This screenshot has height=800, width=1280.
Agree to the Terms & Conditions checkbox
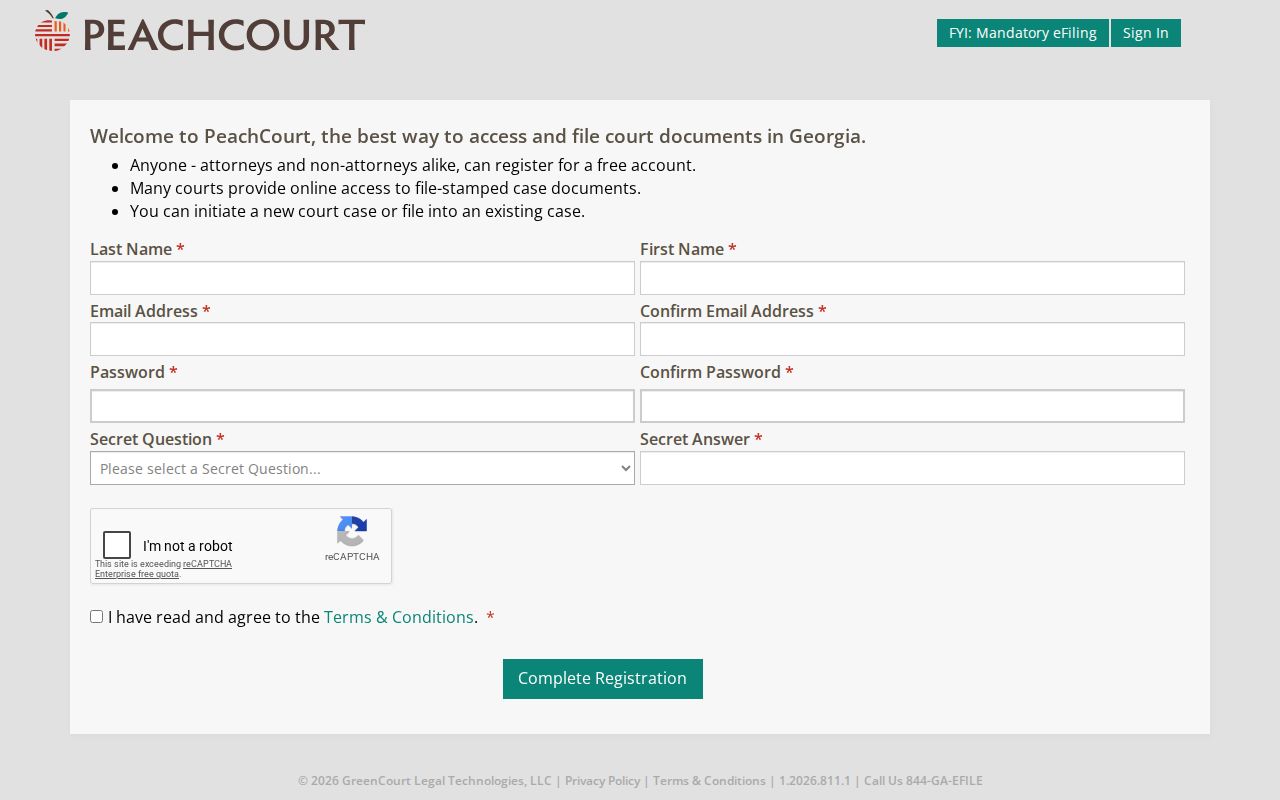click(x=97, y=617)
